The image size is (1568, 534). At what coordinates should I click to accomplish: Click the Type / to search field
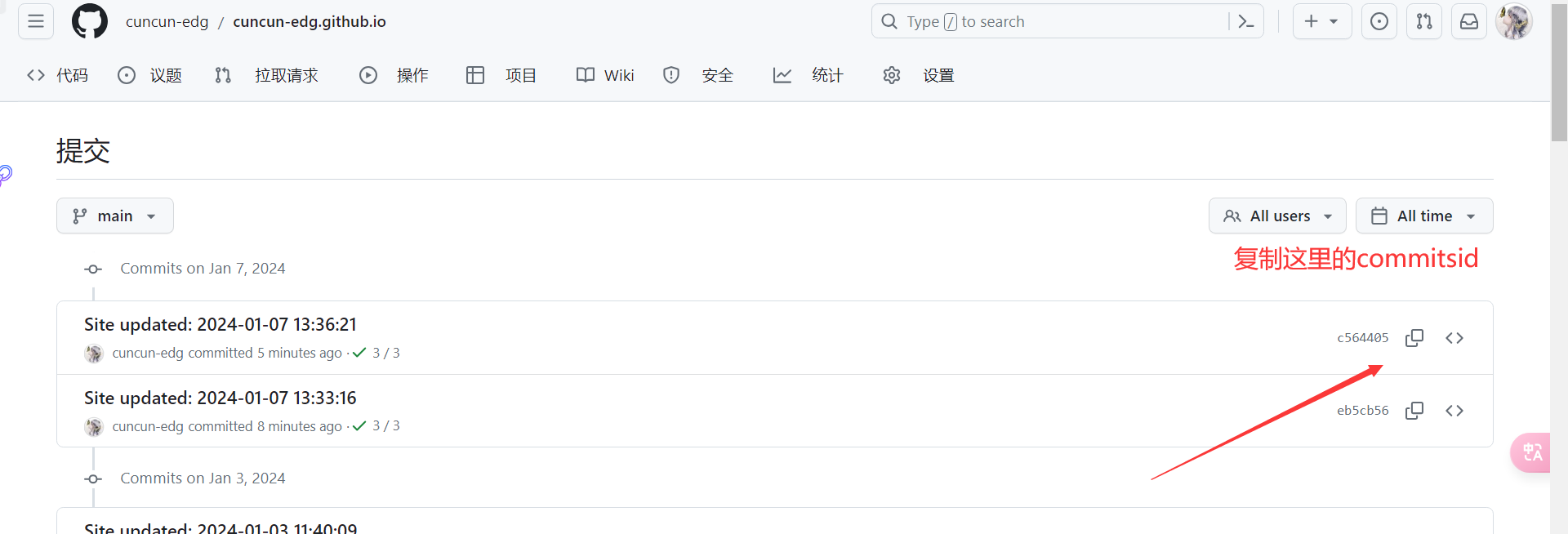point(1053,21)
